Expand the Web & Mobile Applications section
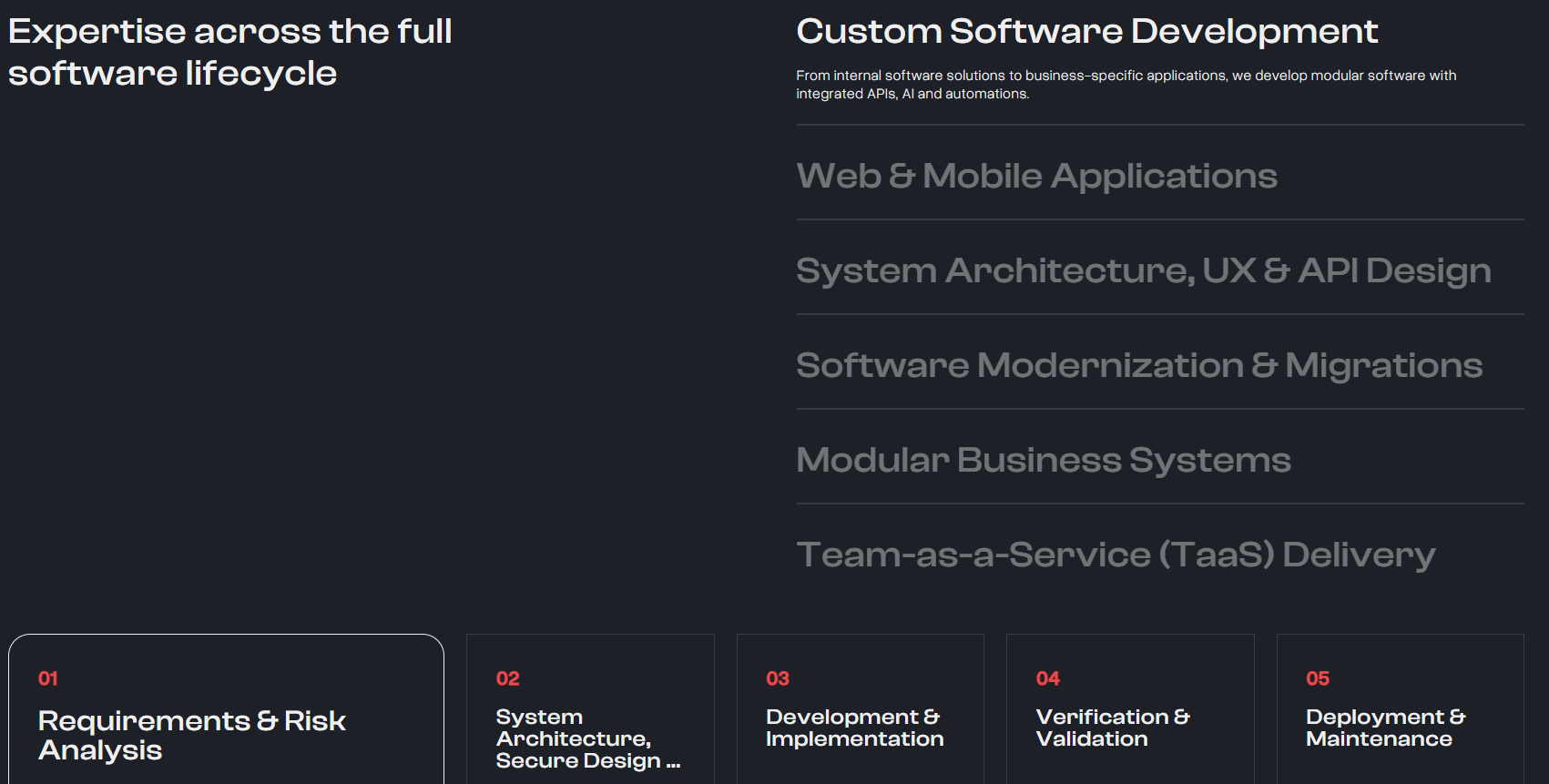Screen dimensions: 1549x784 click(1036, 176)
